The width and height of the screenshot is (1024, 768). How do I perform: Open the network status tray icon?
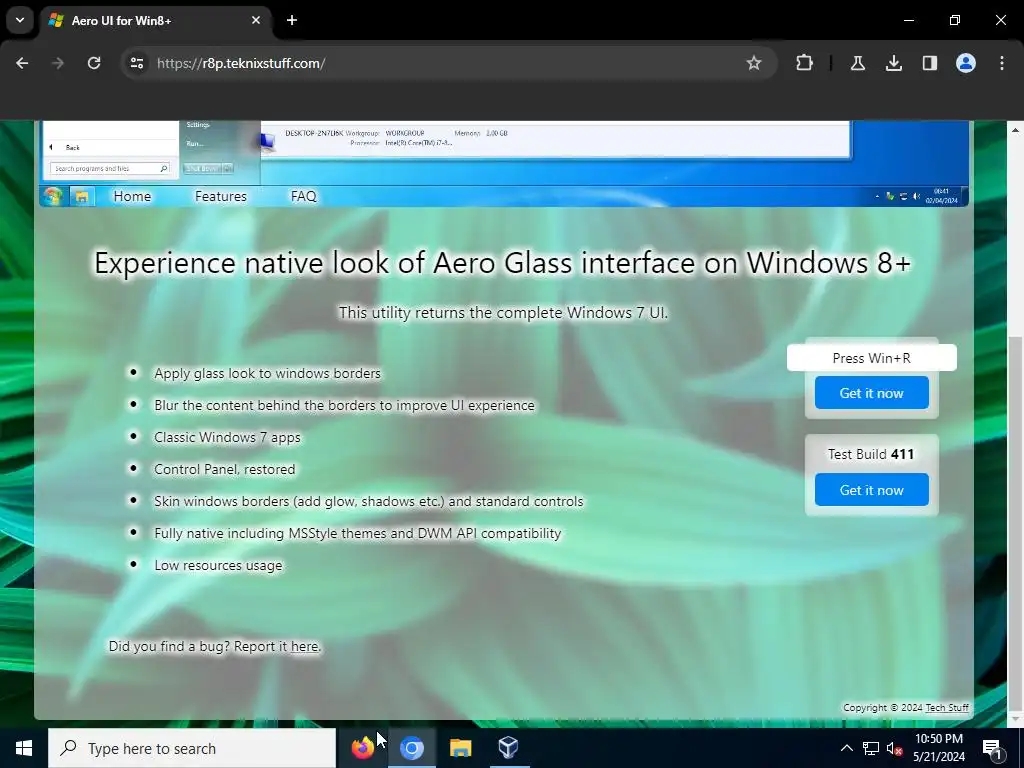tap(871, 748)
